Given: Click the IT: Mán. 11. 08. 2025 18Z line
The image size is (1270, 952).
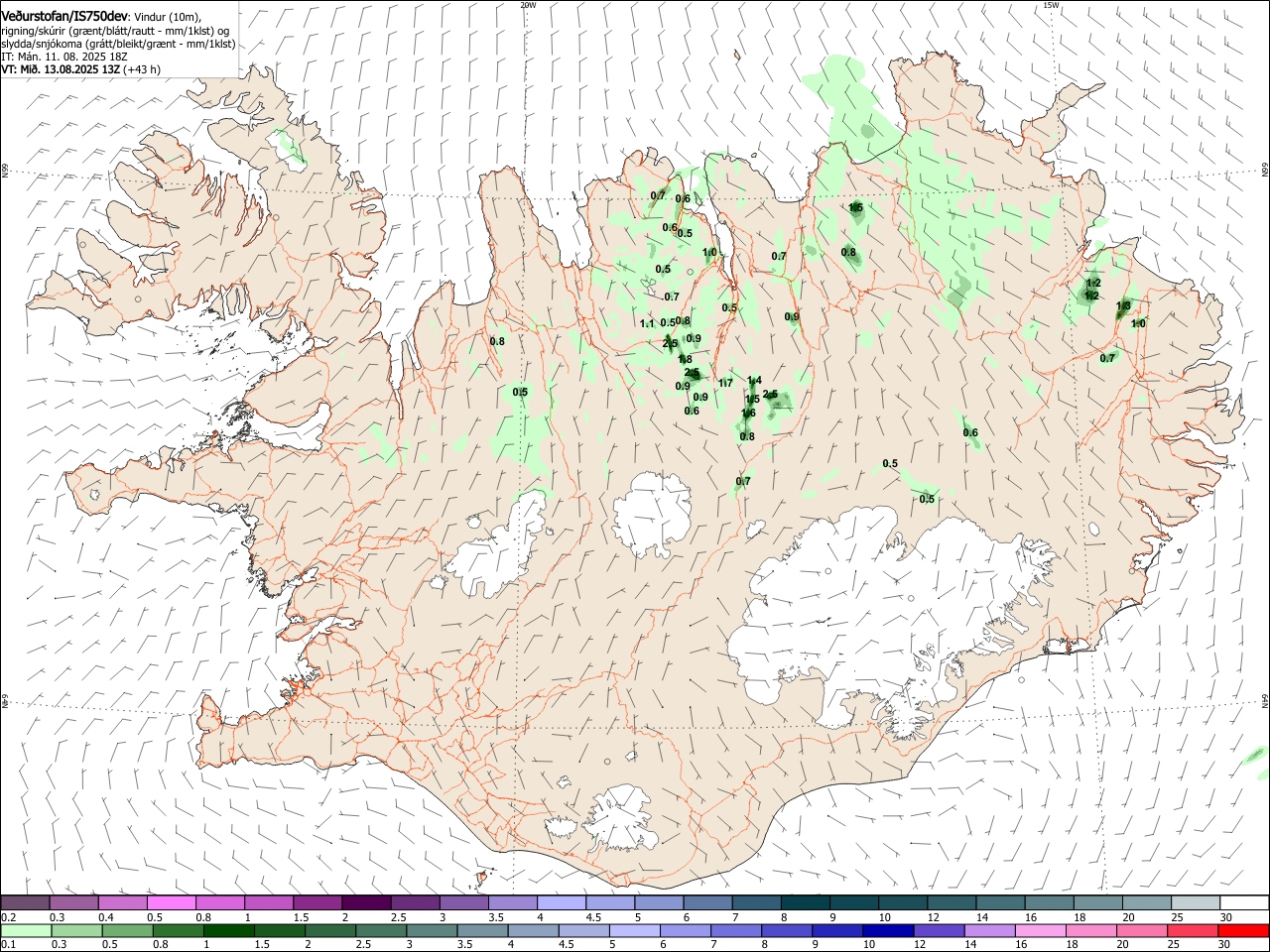Looking at the screenshot, I should pyautogui.click(x=64, y=57).
